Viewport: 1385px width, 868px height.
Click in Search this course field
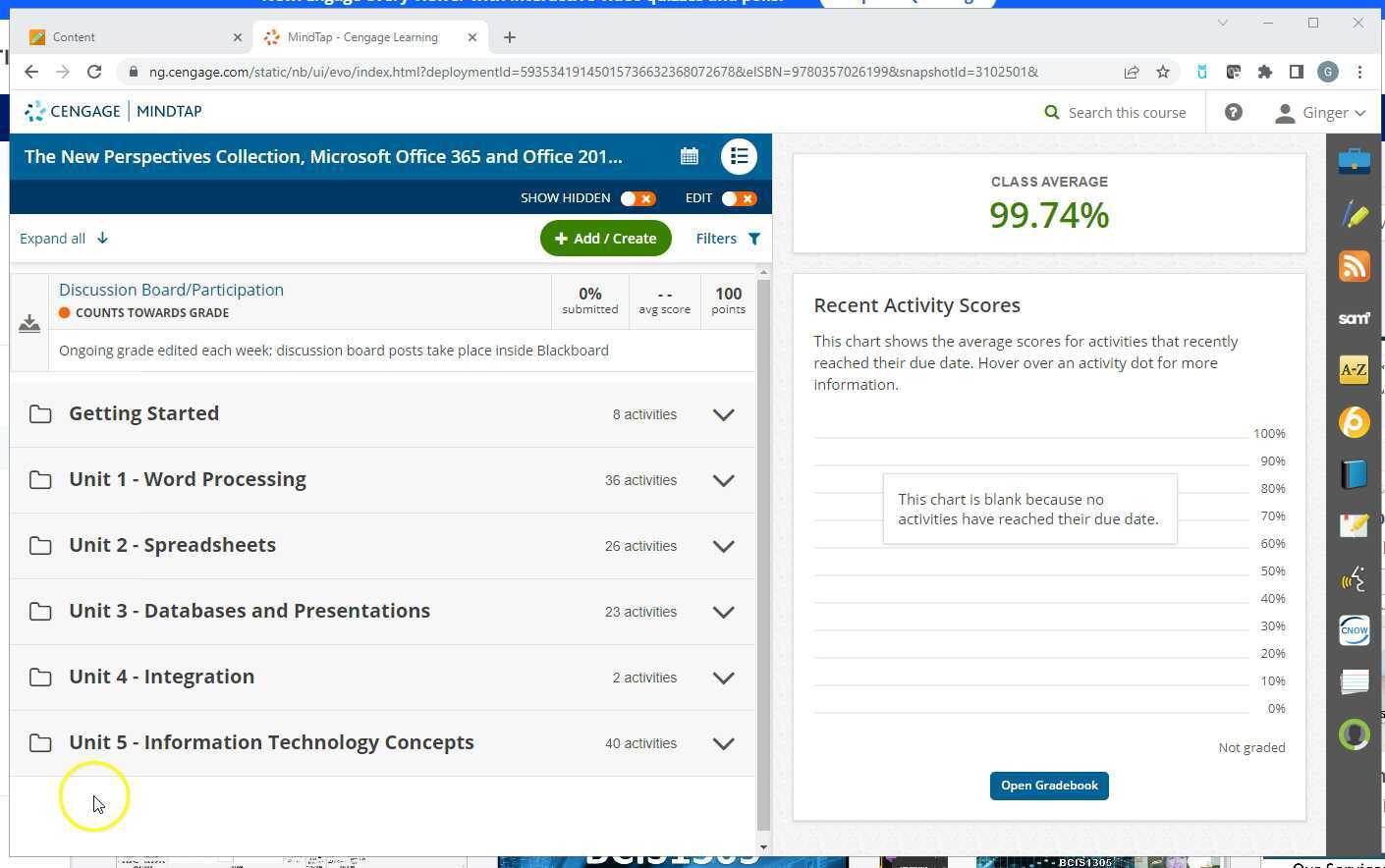click(1127, 113)
